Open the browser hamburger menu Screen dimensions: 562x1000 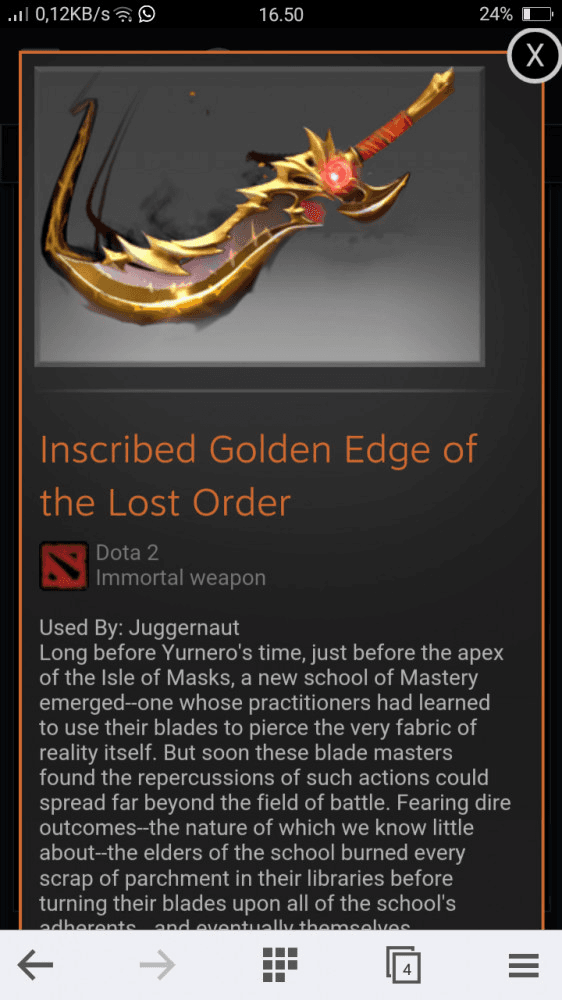click(524, 966)
